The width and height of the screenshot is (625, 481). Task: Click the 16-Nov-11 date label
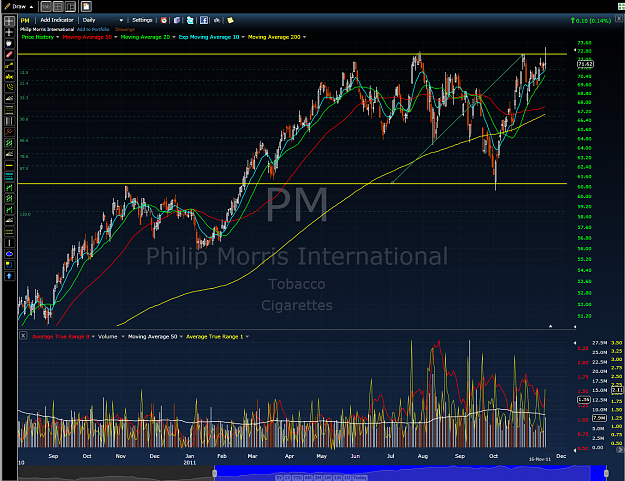coord(540,459)
